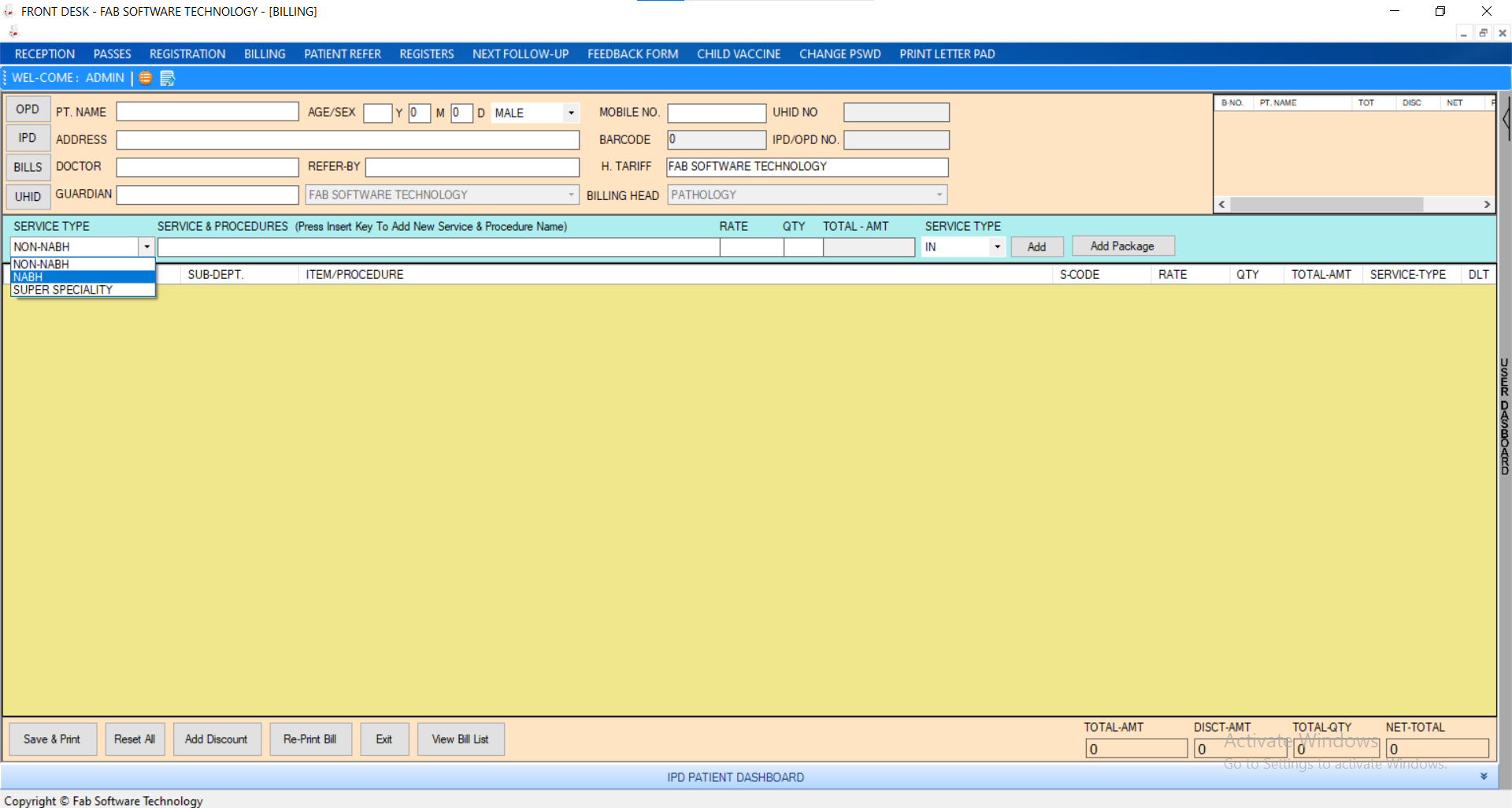The image size is (1512, 808).
Task: Click the DOCTOR input field
Action: pos(207,167)
